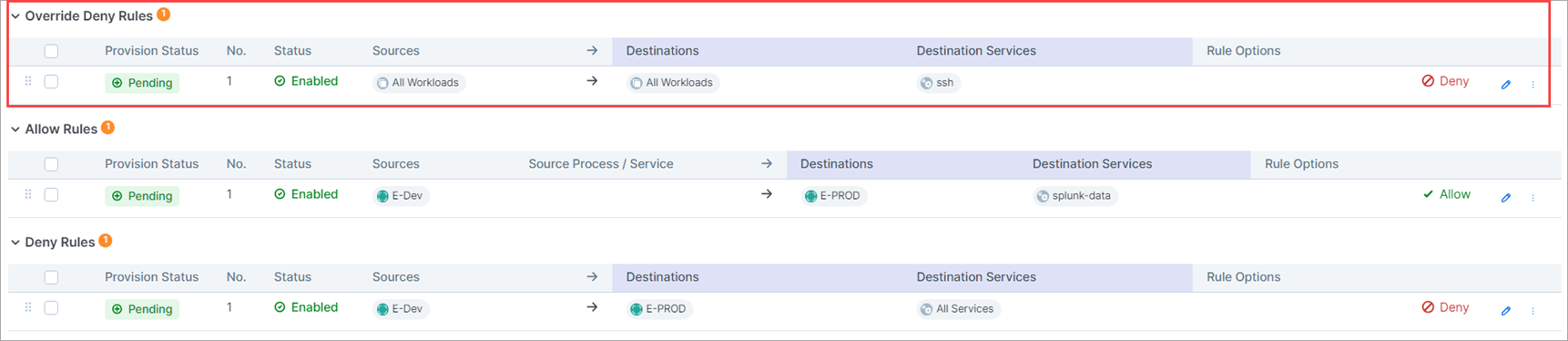Collapse the Allow Rules section
1568x341 pixels.
(15, 129)
